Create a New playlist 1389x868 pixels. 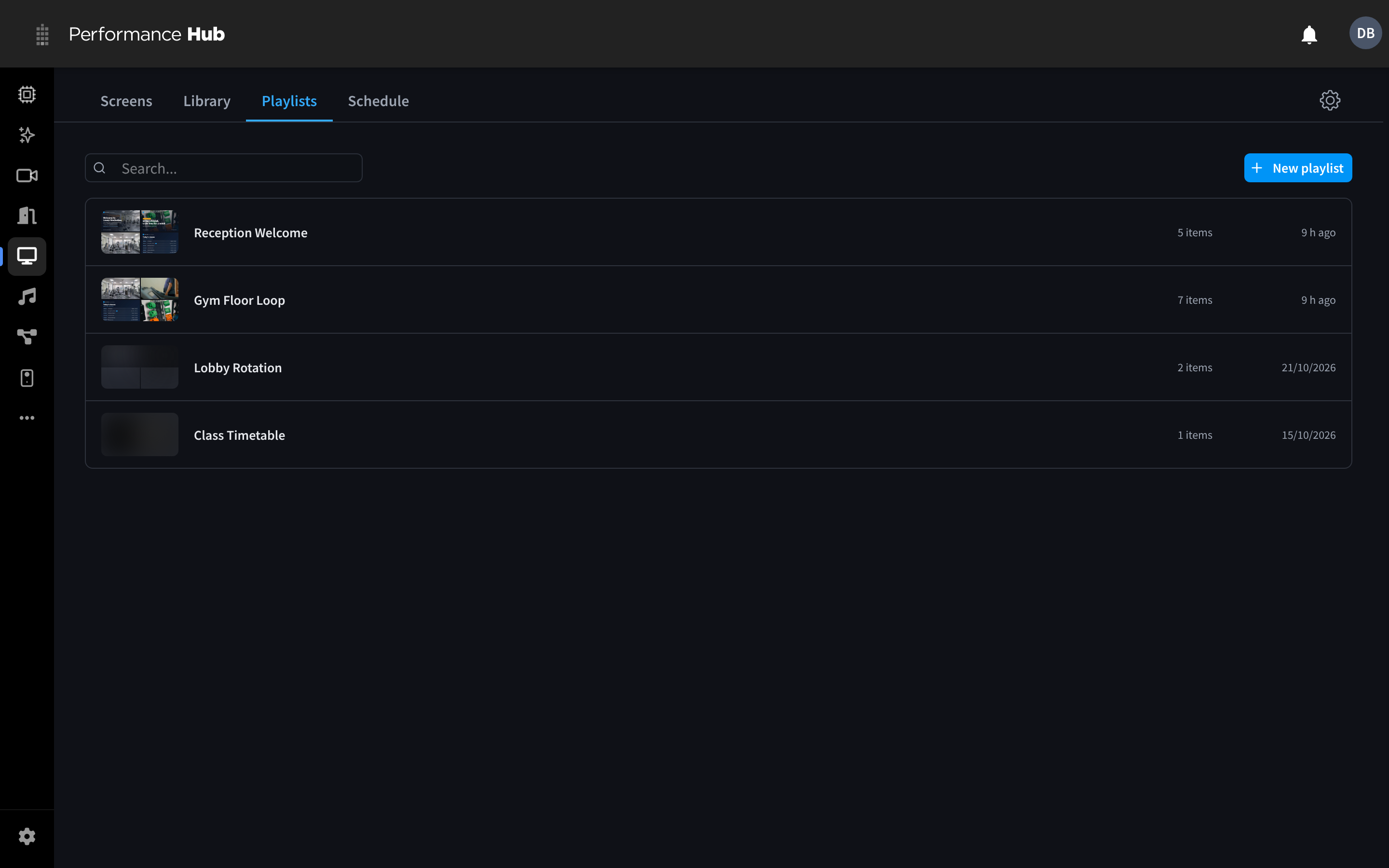click(1298, 168)
